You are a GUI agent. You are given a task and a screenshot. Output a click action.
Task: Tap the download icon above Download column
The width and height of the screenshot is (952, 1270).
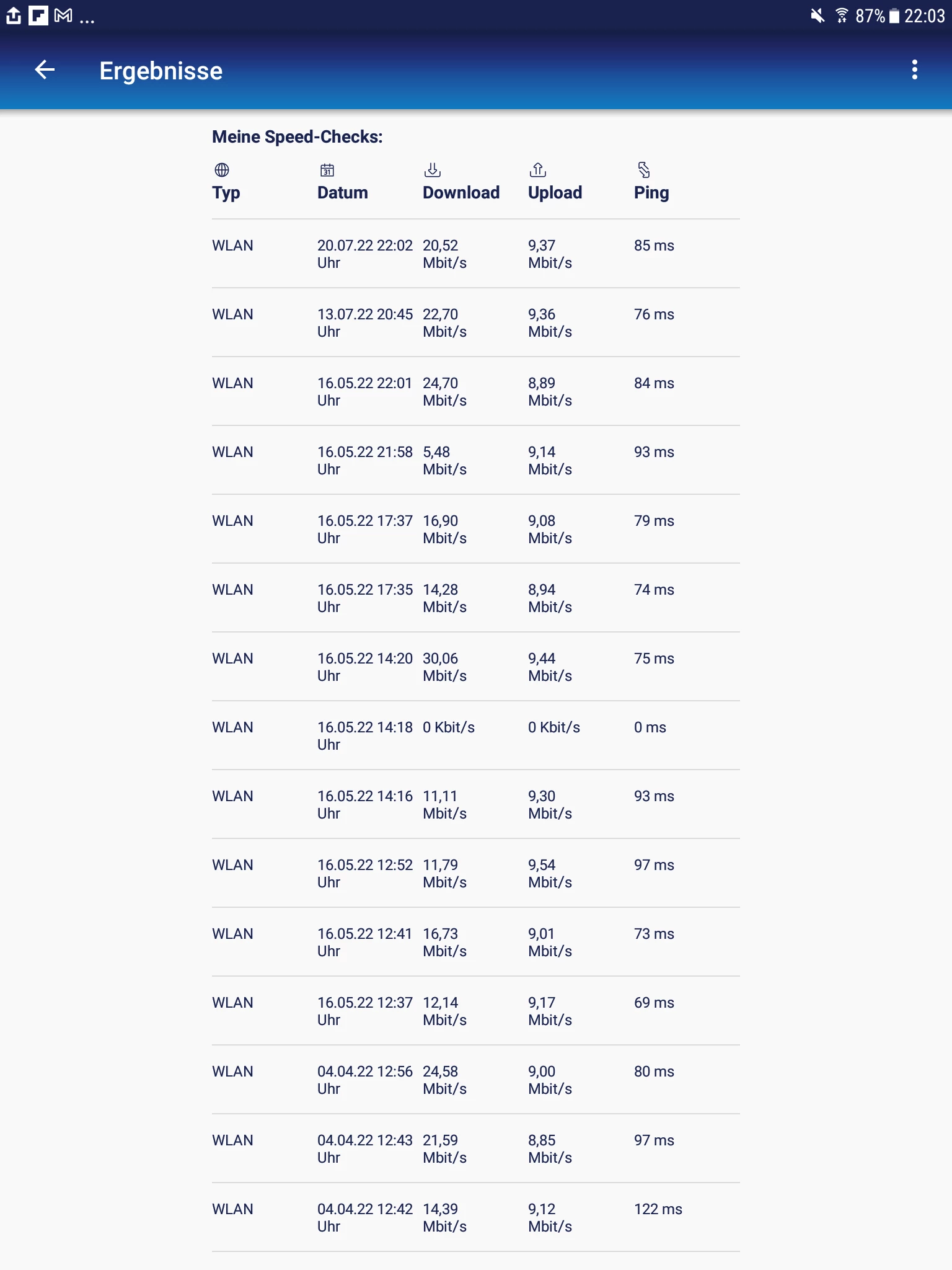[433, 170]
